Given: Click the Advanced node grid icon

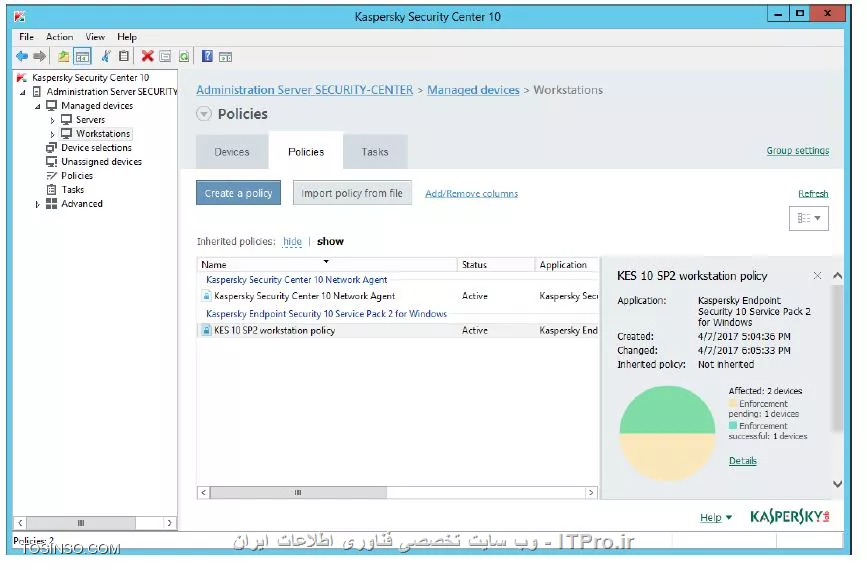Looking at the screenshot, I should (51, 203).
